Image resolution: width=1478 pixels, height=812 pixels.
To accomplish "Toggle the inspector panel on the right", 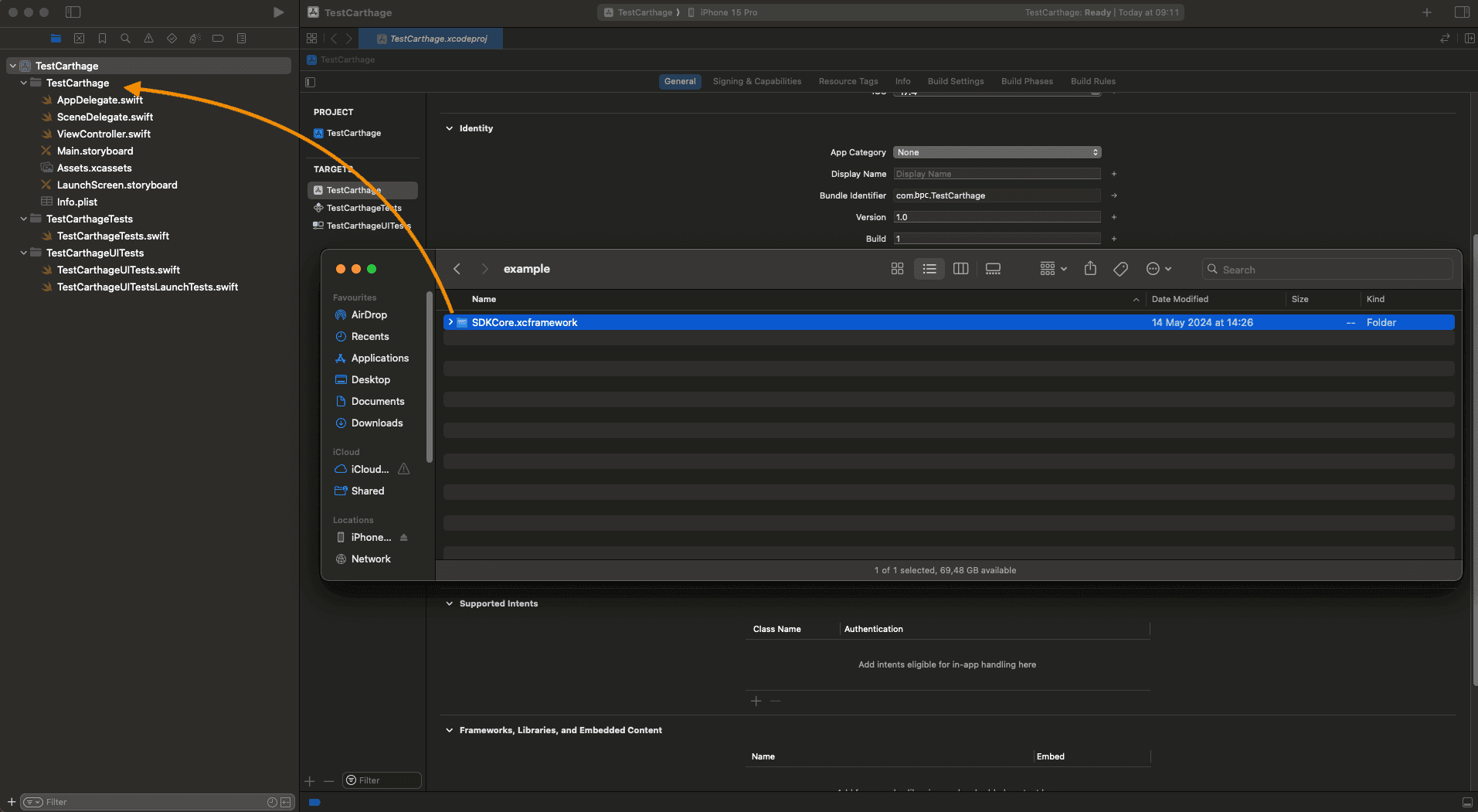I will pos(1462,12).
